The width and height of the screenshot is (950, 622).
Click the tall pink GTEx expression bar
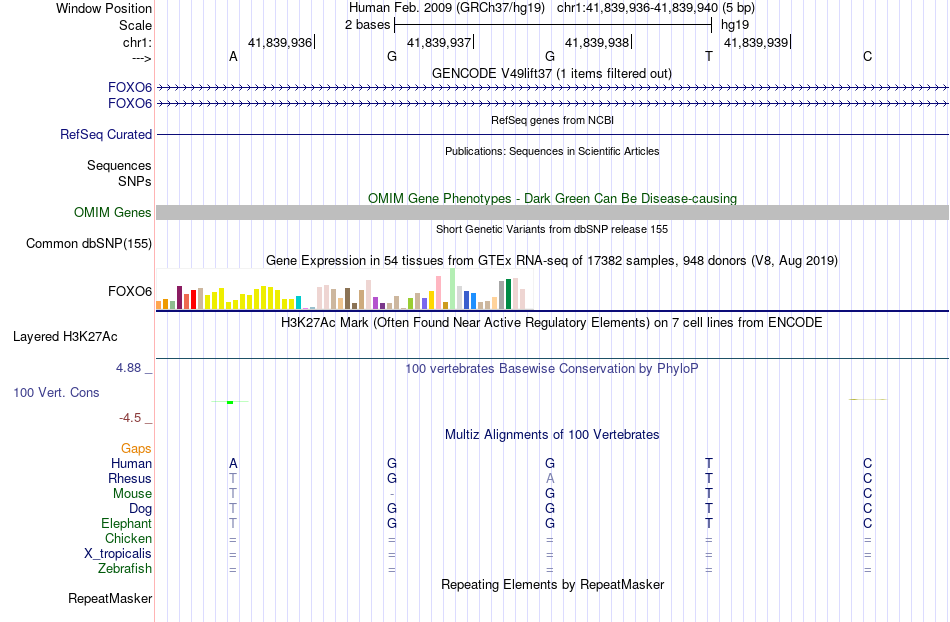[x=438, y=293]
